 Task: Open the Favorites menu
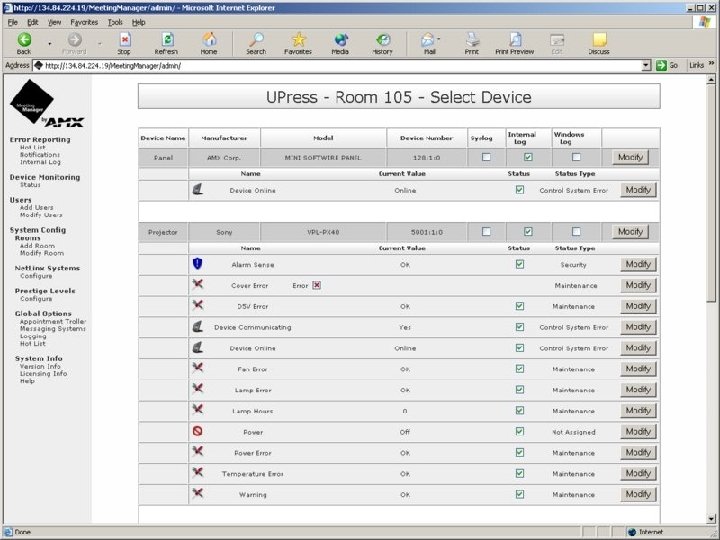pyautogui.click(x=84, y=22)
